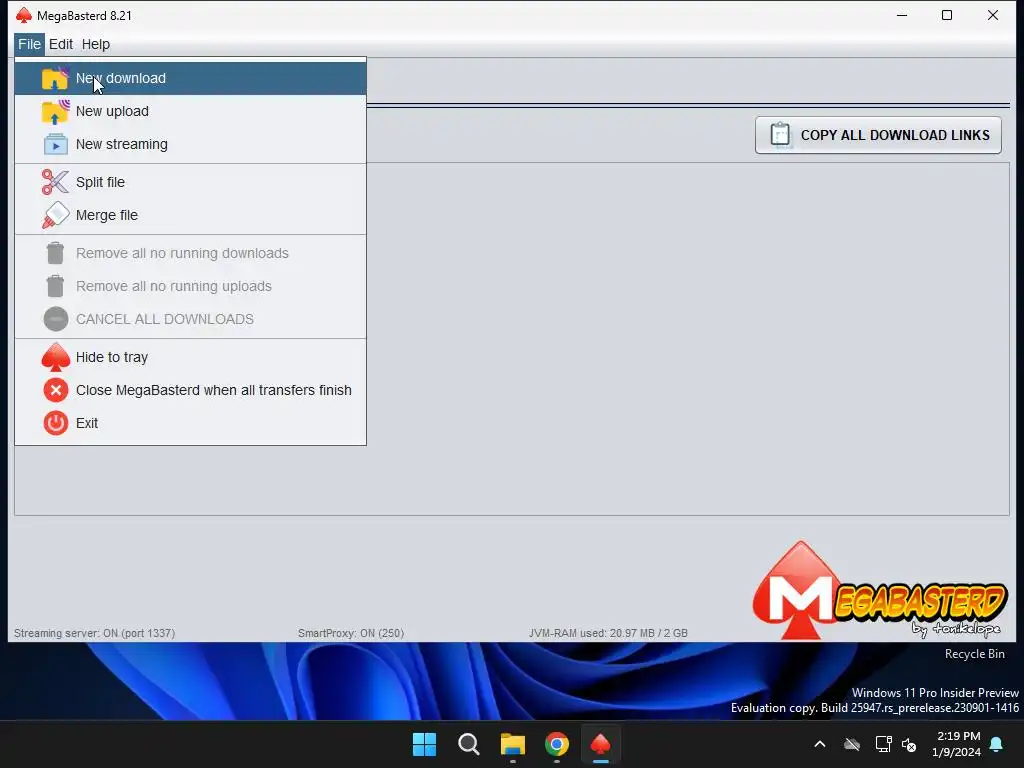Click the clipboard icon on Copy All Download Links
1024x768 pixels.
780,135
